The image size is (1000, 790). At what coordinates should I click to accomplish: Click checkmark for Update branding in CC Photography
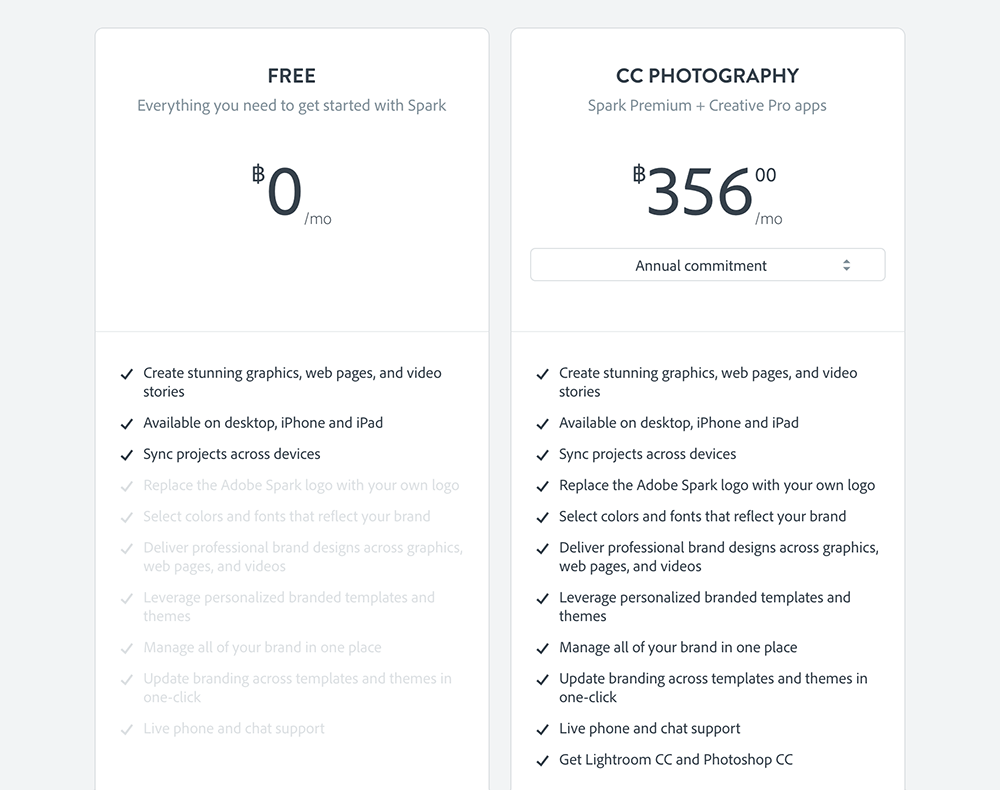tap(542, 680)
